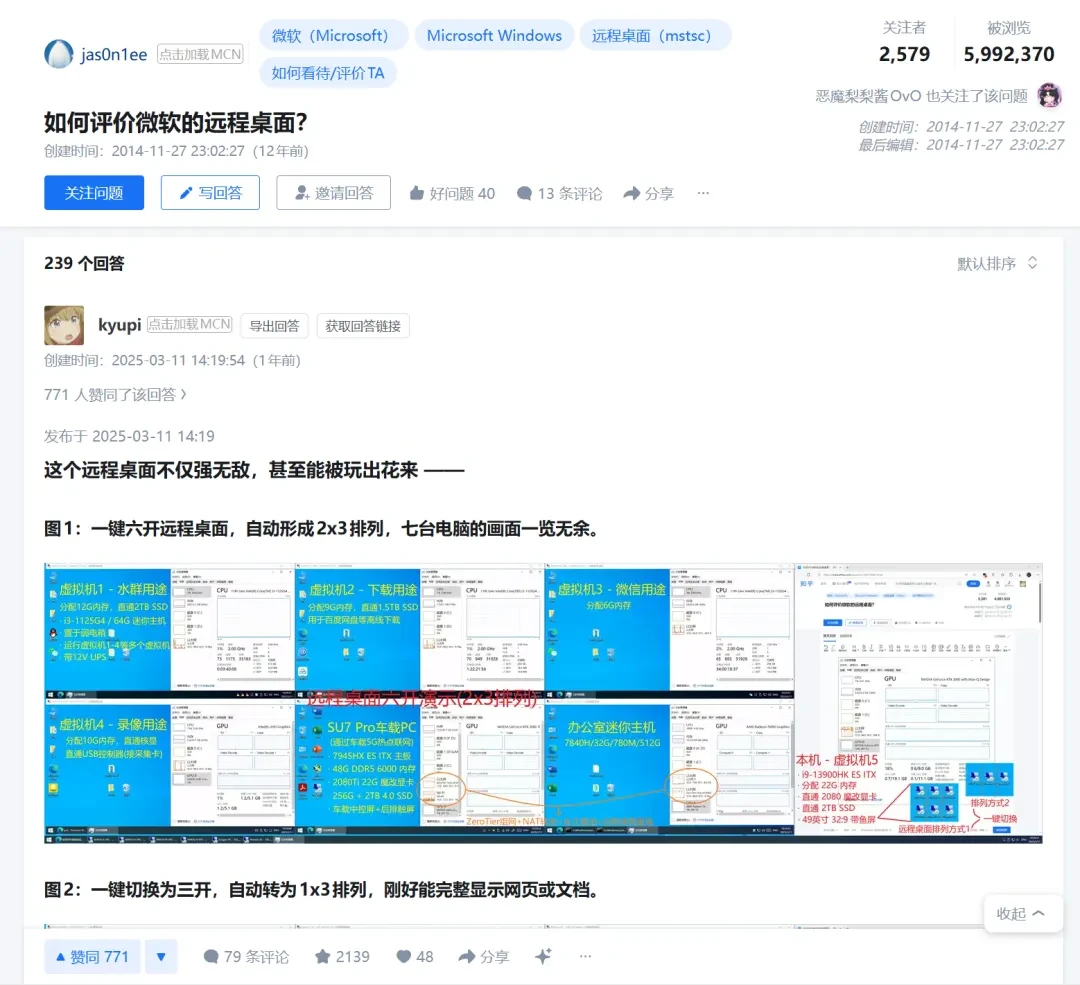Click the 写回答 write answer button
1080x985 pixels.
[x=210, y=193]
